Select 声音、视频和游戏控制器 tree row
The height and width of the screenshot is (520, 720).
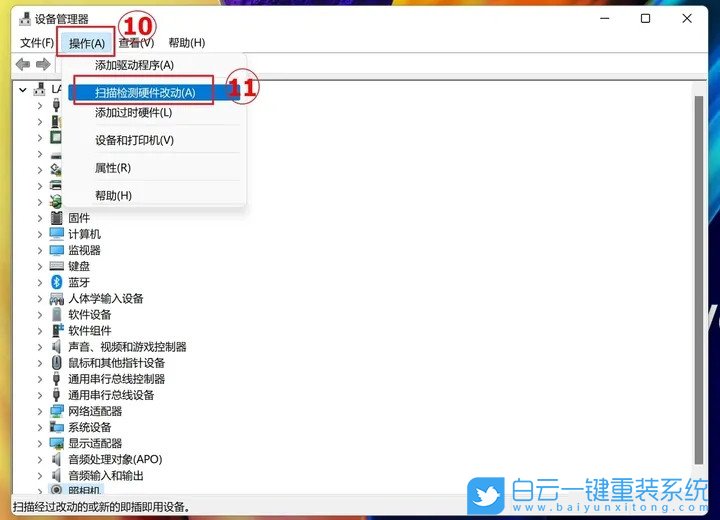(x=127, y=346)
